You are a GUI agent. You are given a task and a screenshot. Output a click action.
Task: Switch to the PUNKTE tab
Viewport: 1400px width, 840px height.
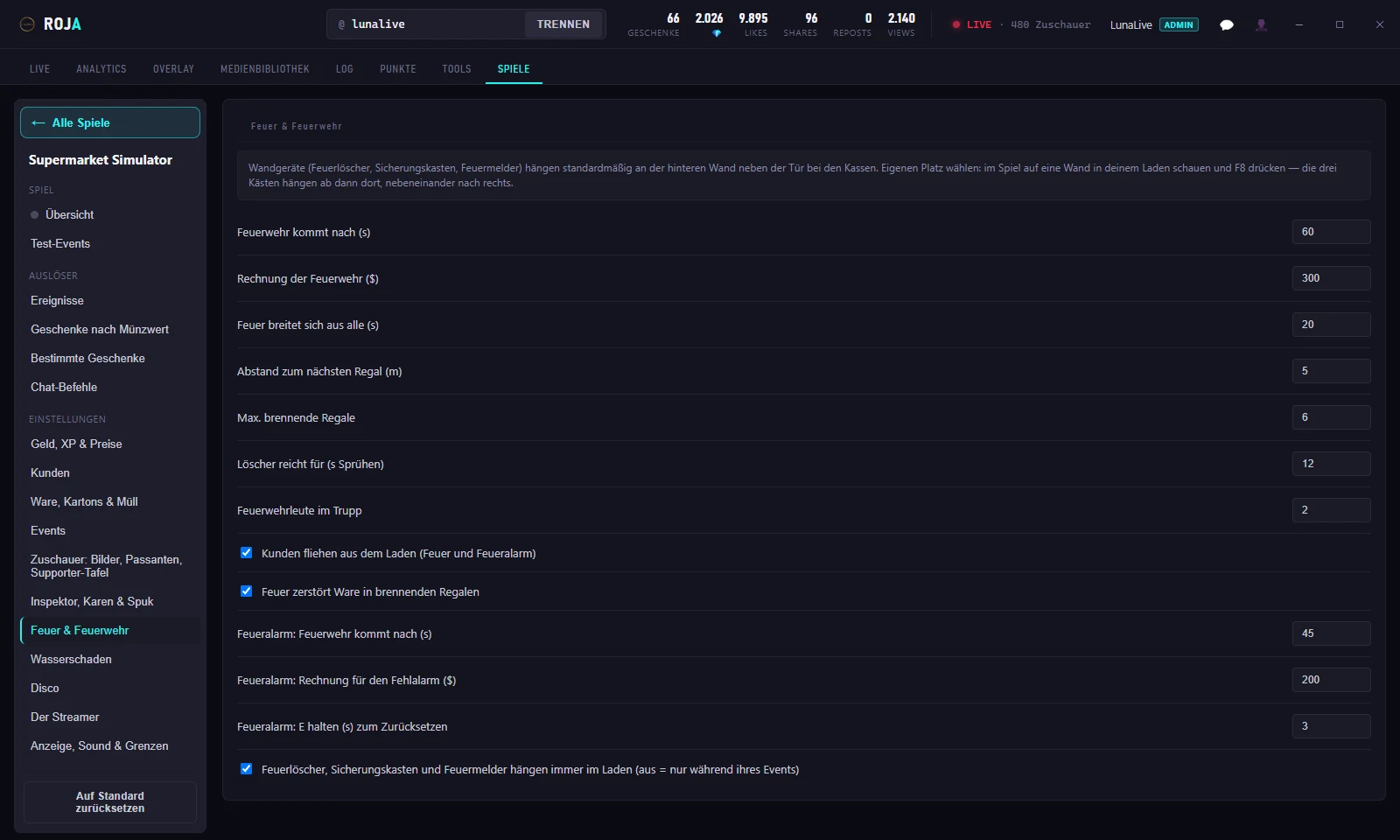coord(398,69)
